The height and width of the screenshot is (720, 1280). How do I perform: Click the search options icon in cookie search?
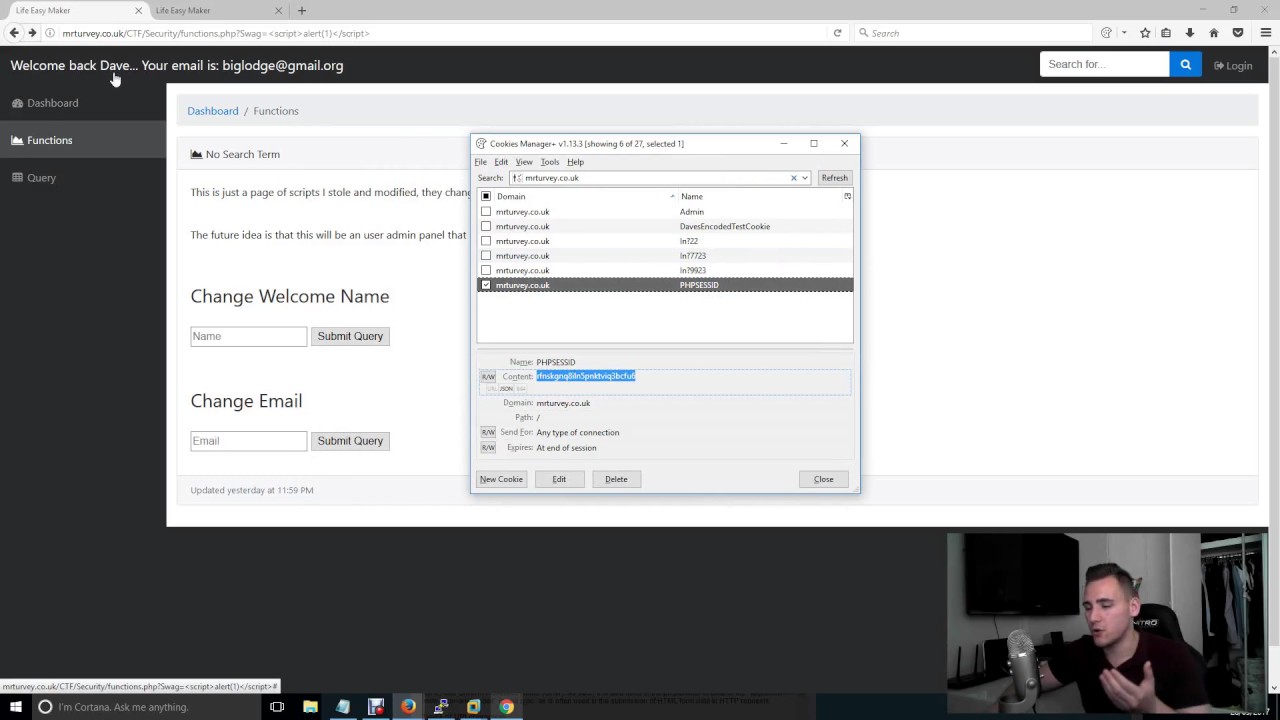(x=517, y=178)
